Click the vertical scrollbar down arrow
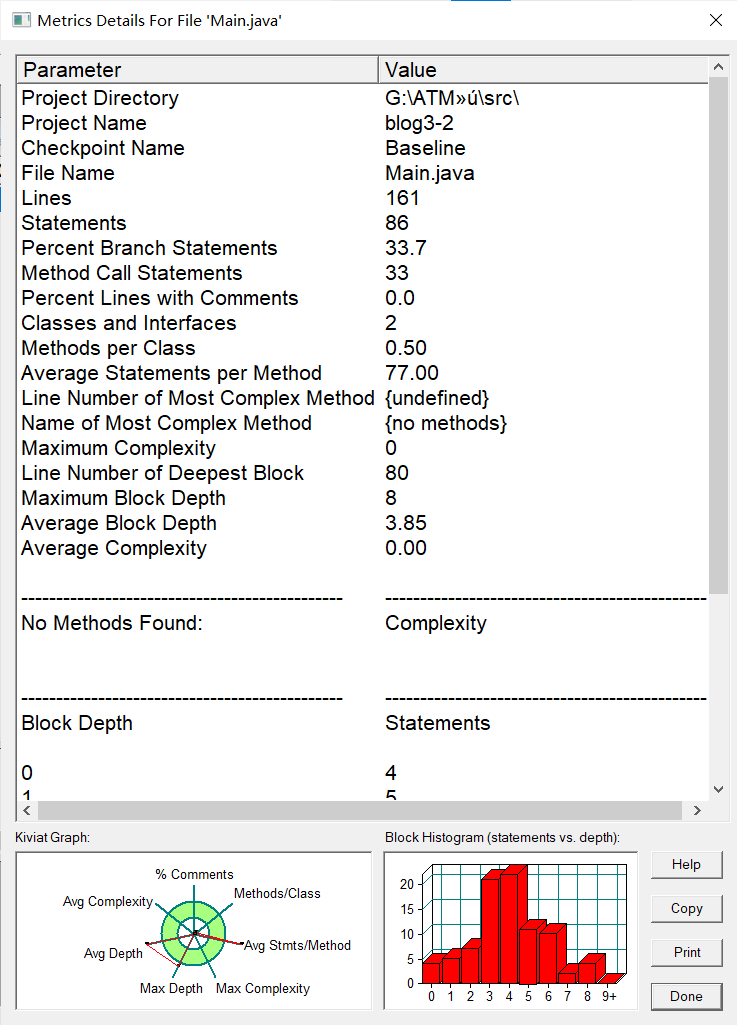 coord(718,789)
